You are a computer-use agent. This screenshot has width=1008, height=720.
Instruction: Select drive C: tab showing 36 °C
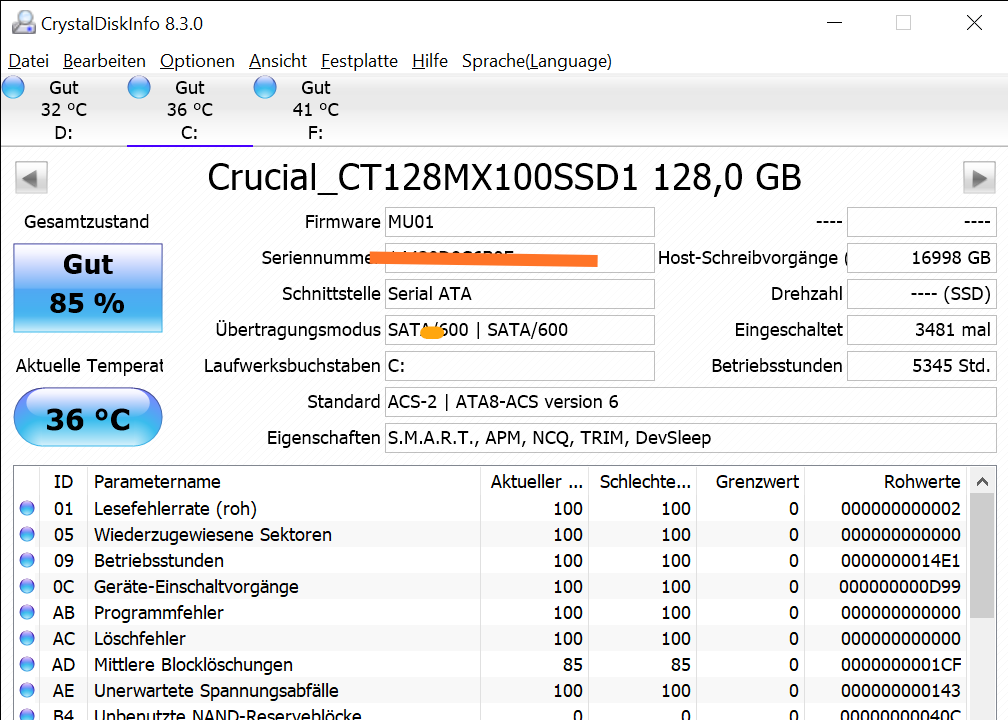pyautogui.click(x=190, y=110)
